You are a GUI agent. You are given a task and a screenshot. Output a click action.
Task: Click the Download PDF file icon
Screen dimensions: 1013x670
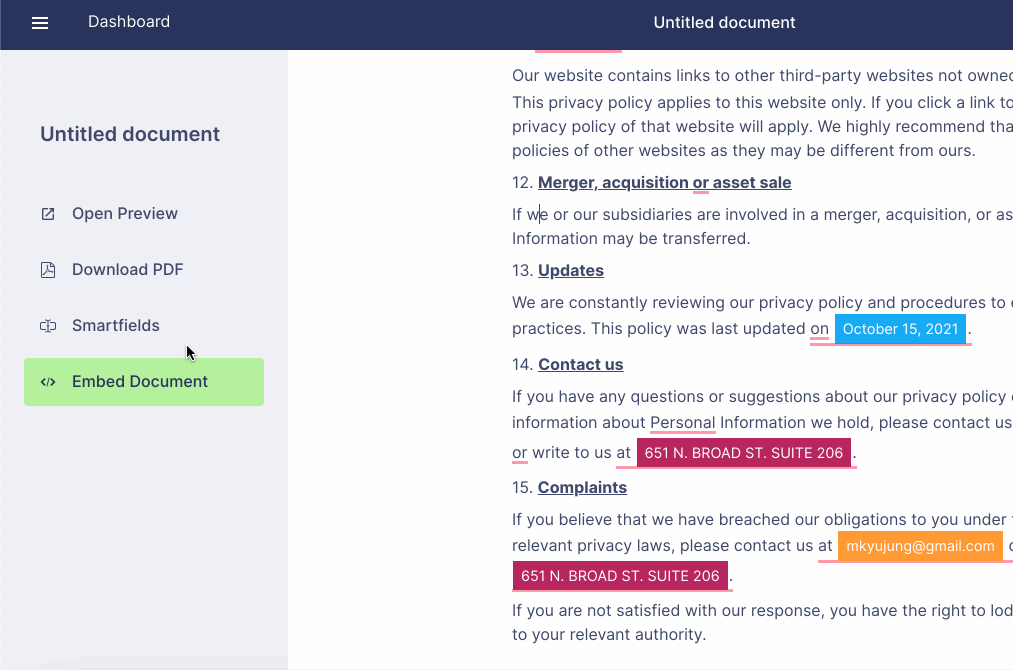point(48,270)
